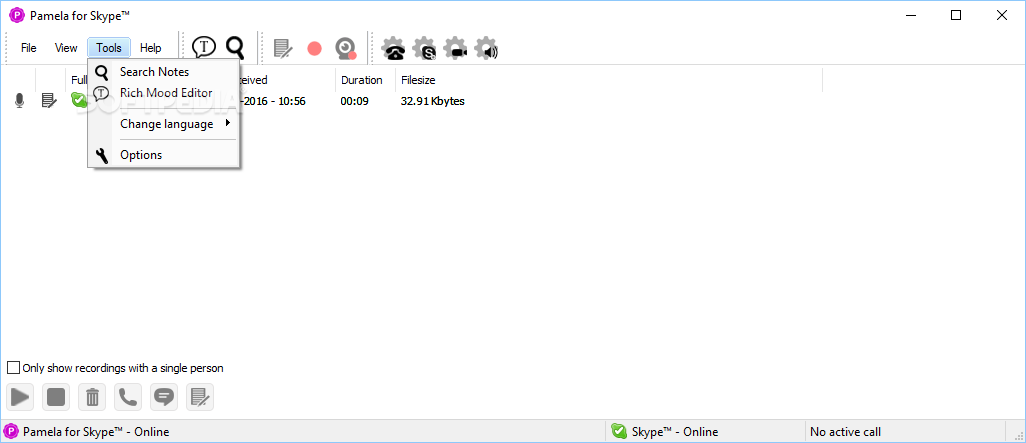Click the No active call status text
Viewport: 1026px width, 443px height.
(x=845, y=432)
